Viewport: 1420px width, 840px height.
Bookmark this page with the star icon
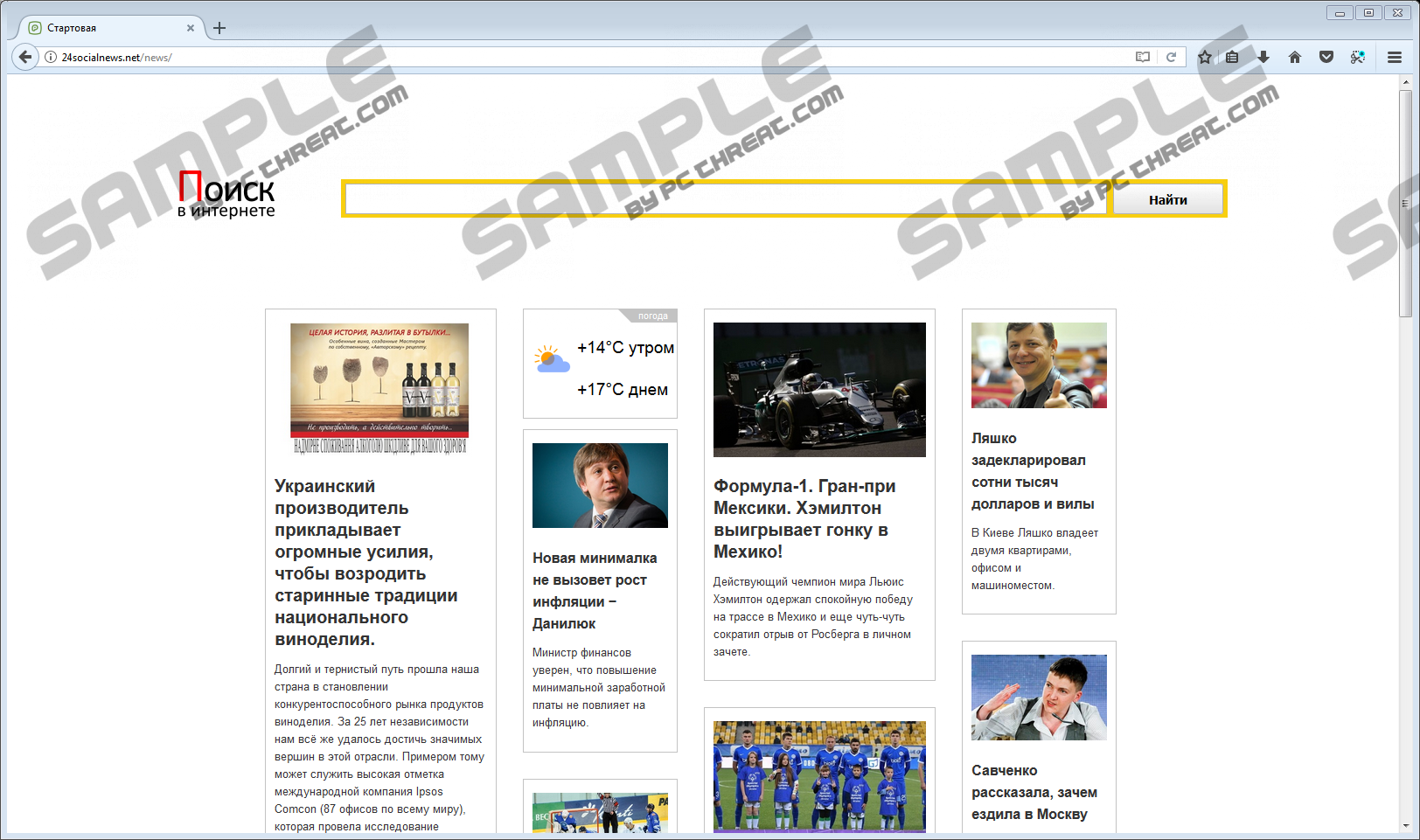point(1205,57)
